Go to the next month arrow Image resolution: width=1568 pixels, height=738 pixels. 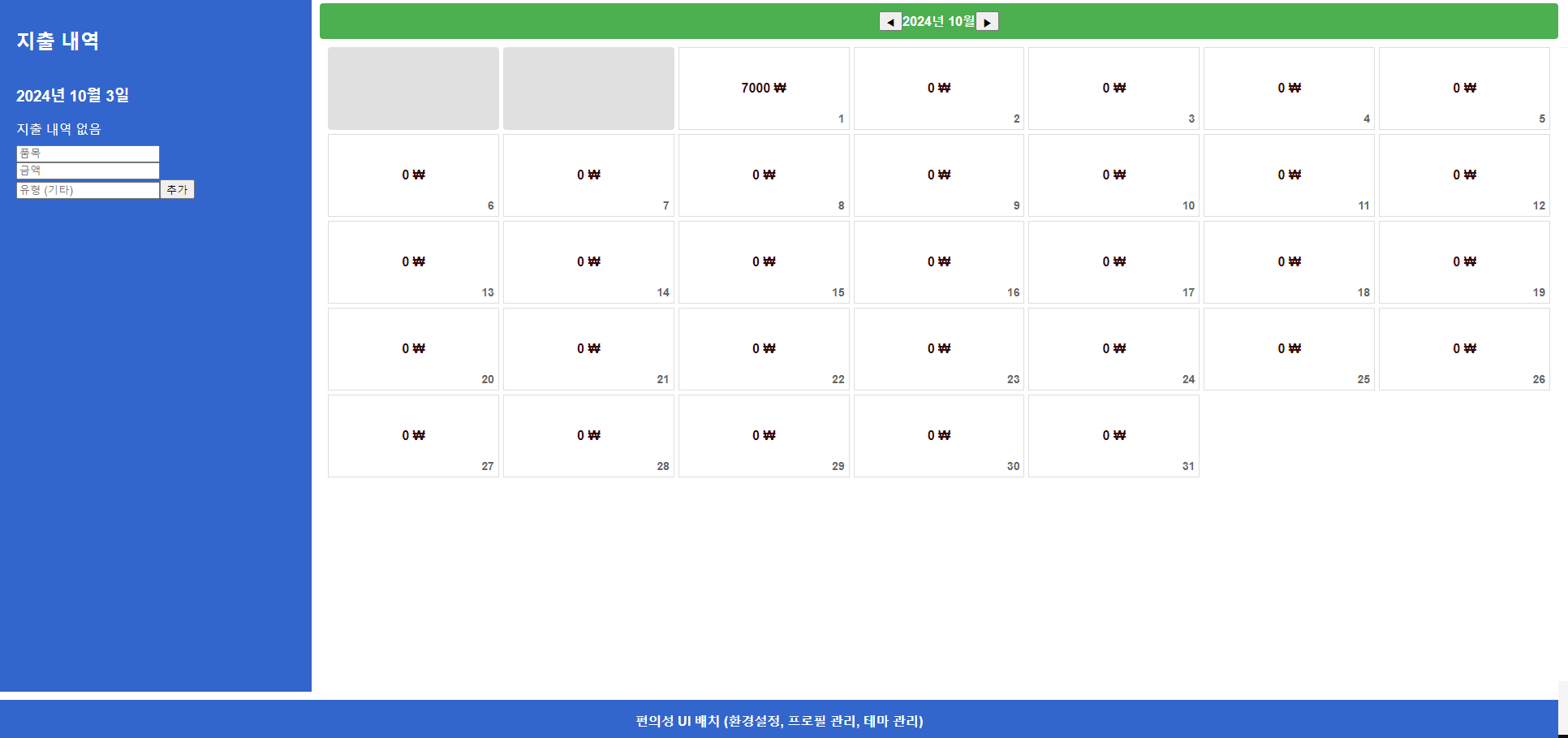[987, 22]
